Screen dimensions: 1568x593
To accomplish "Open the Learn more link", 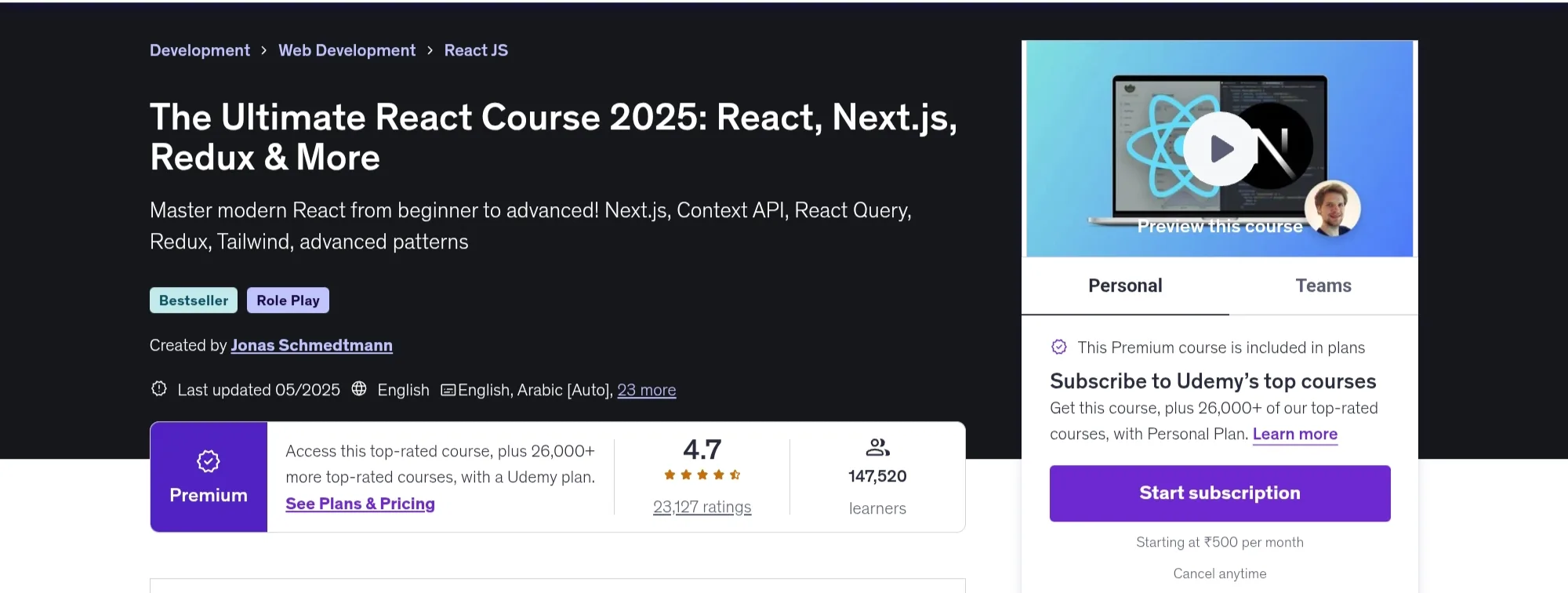I will pyautogui.click(x=1295, y=434).
